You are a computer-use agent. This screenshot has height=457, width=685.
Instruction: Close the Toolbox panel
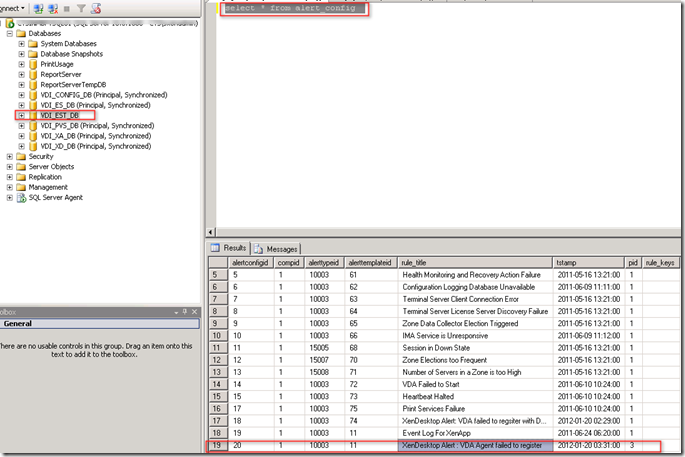tap(194, 312)
